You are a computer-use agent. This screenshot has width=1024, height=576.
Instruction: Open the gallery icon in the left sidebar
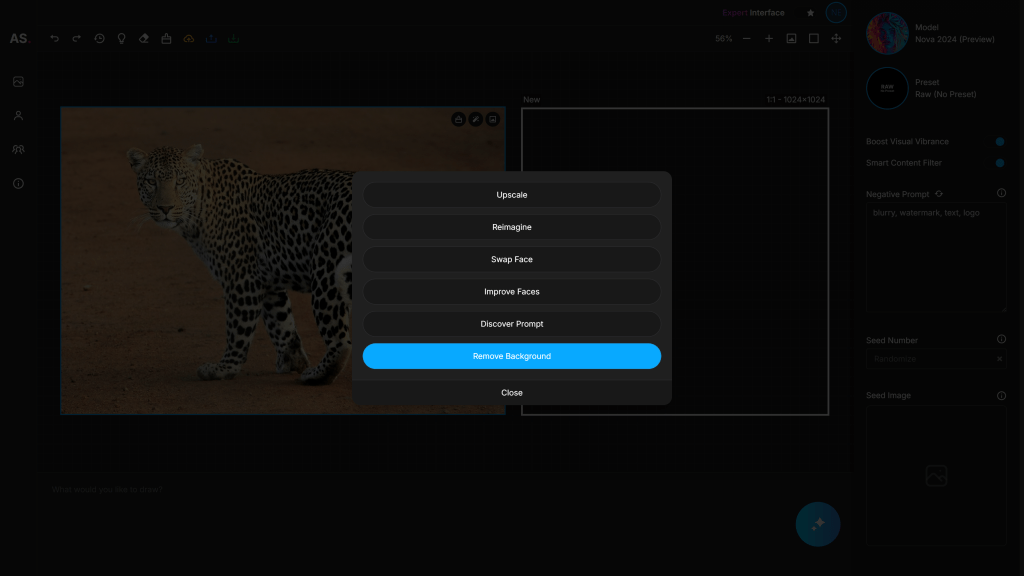18,81
